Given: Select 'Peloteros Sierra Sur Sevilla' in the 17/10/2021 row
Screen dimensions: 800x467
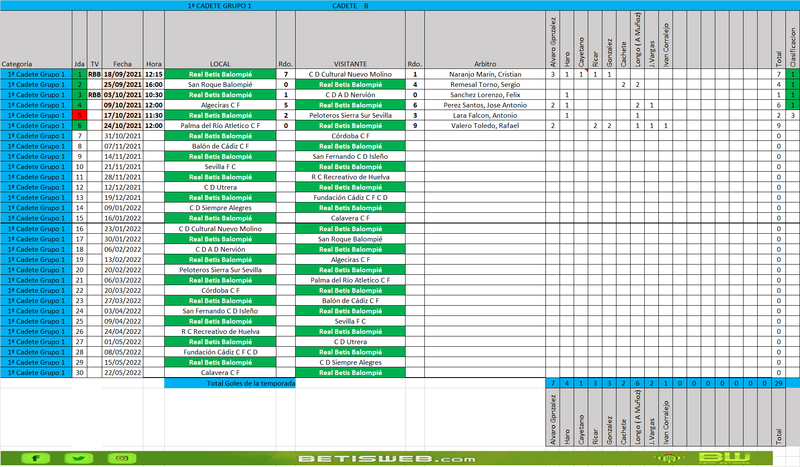Looking at the screenshot, I should pyautogui.click(x=351, y=115).
